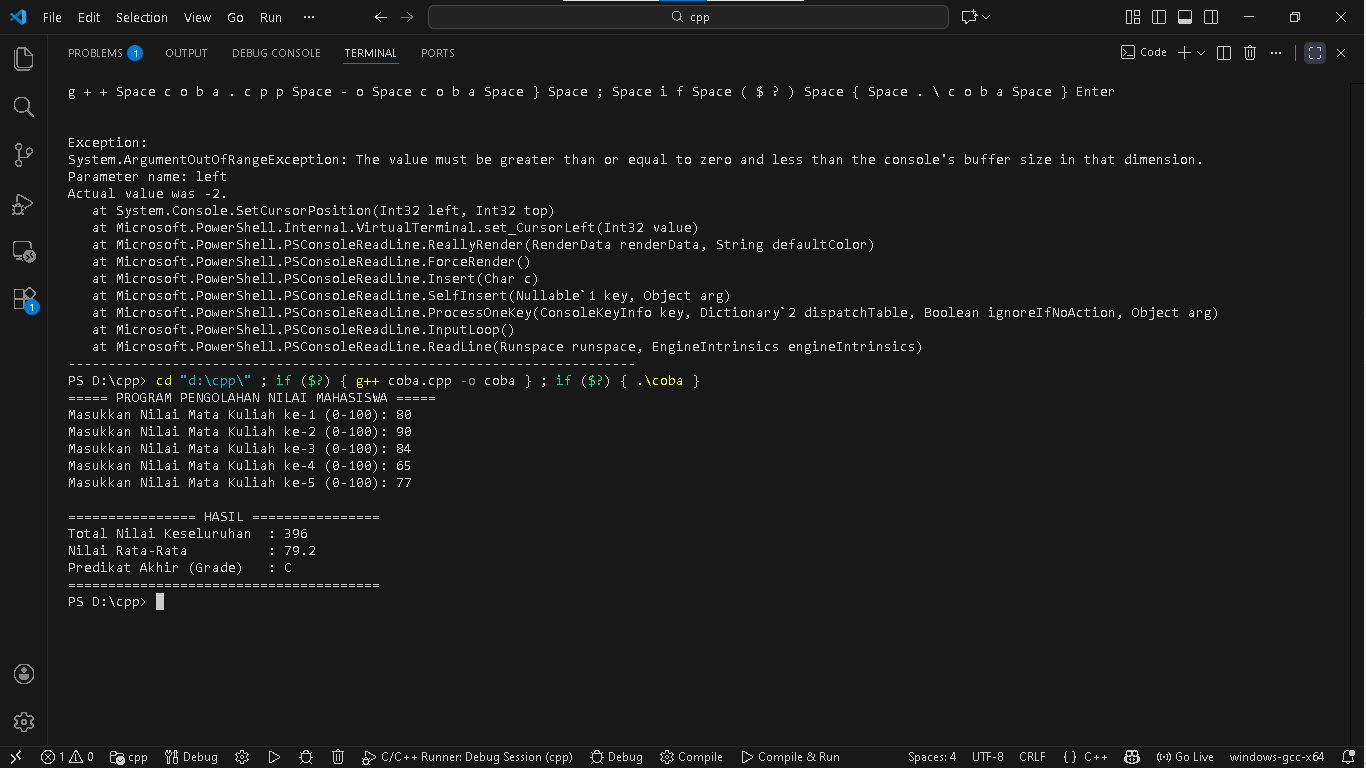
Task: Open the Edit menu
Action: pos(89,17)
